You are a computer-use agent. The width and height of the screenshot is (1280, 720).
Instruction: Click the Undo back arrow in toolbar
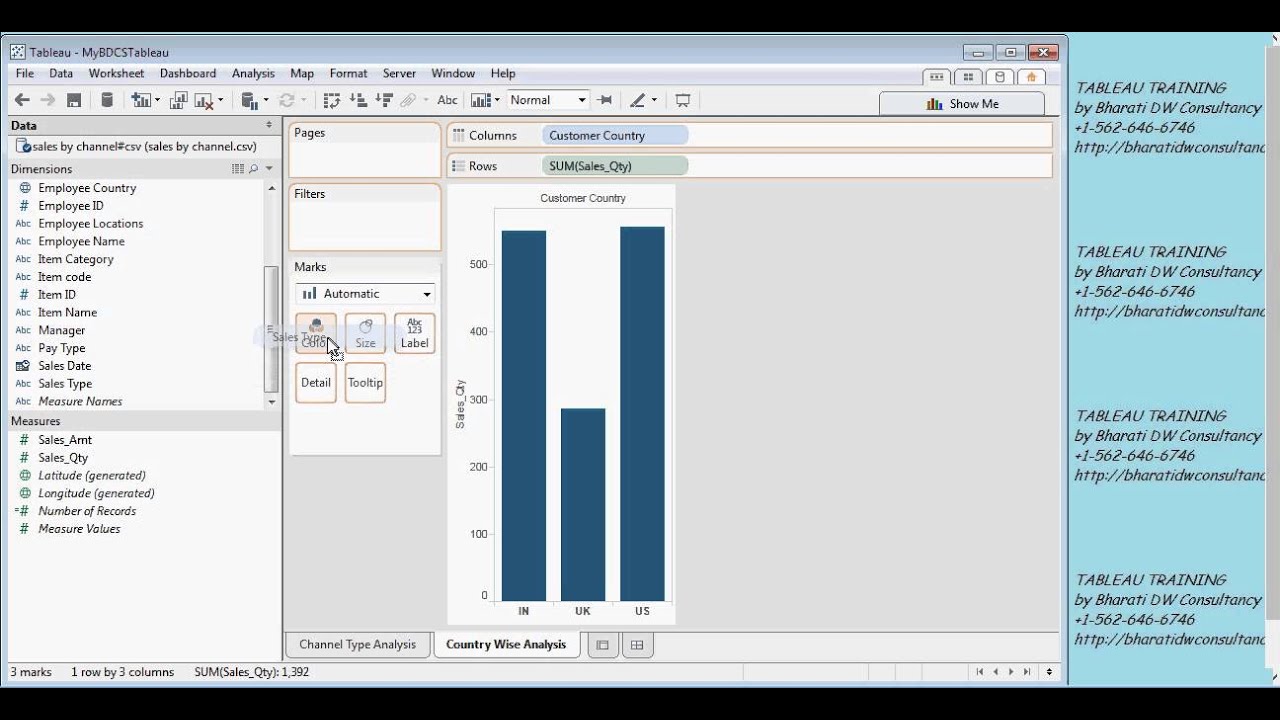click(22, 100)
